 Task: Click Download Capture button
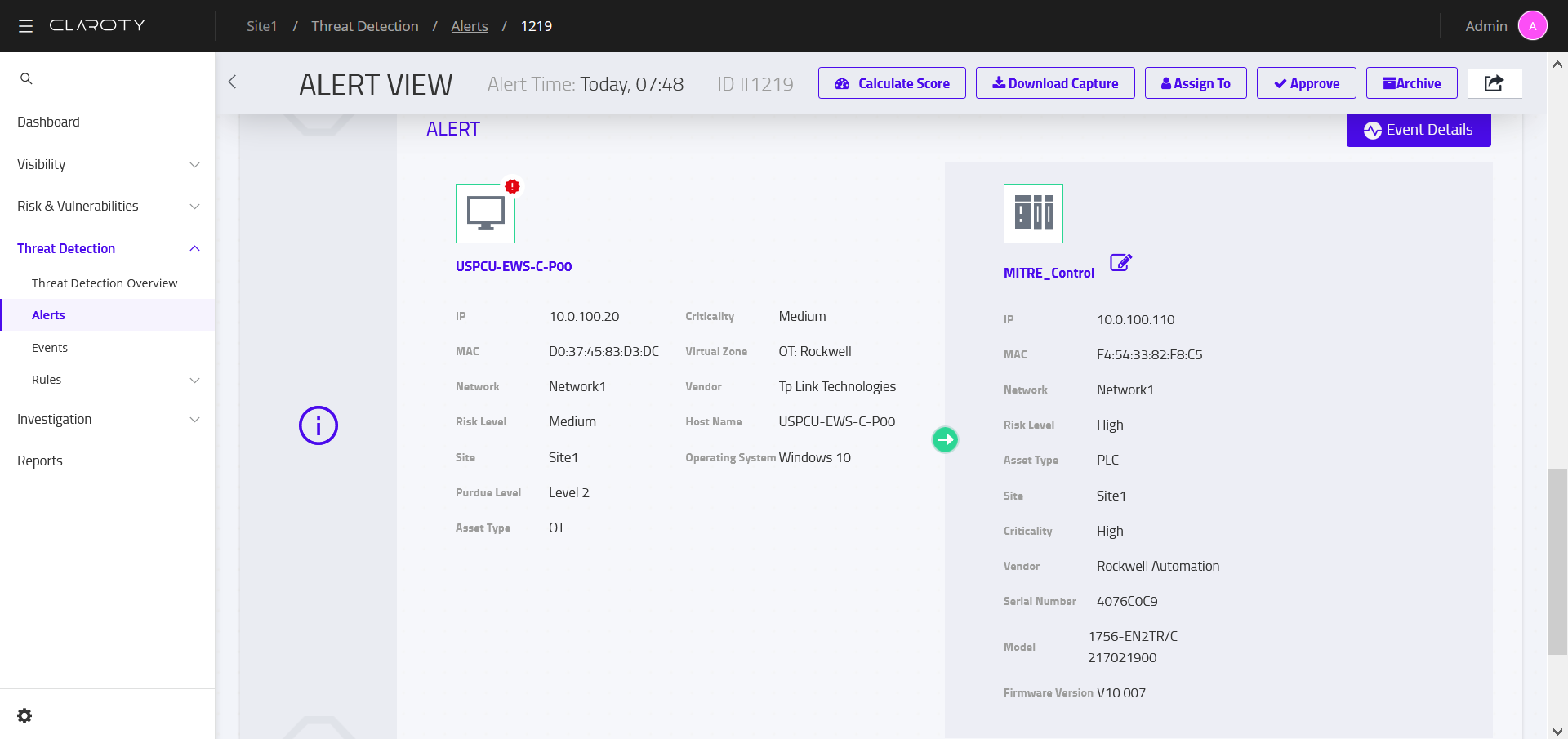1055,83
